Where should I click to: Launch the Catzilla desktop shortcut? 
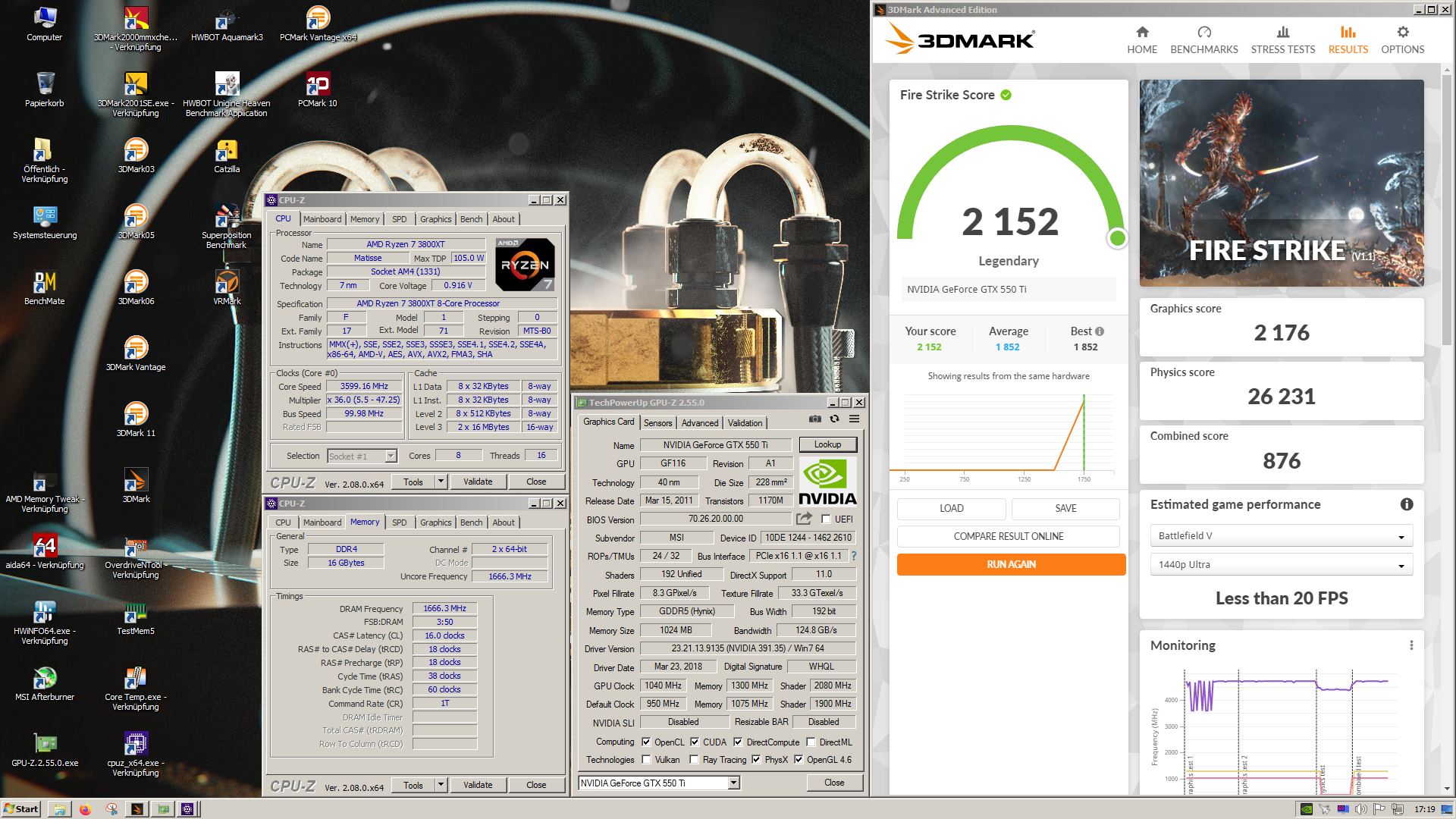click(227, 155)
